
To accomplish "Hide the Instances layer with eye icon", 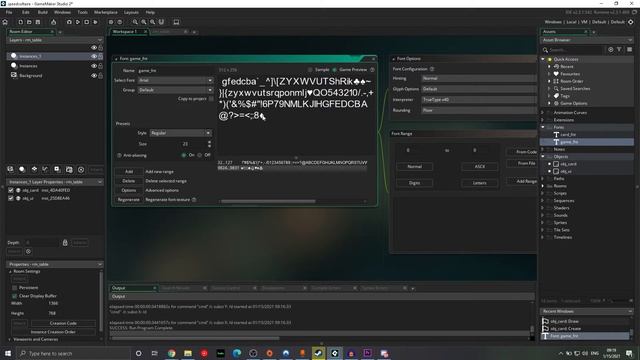I will click(94, 66).
